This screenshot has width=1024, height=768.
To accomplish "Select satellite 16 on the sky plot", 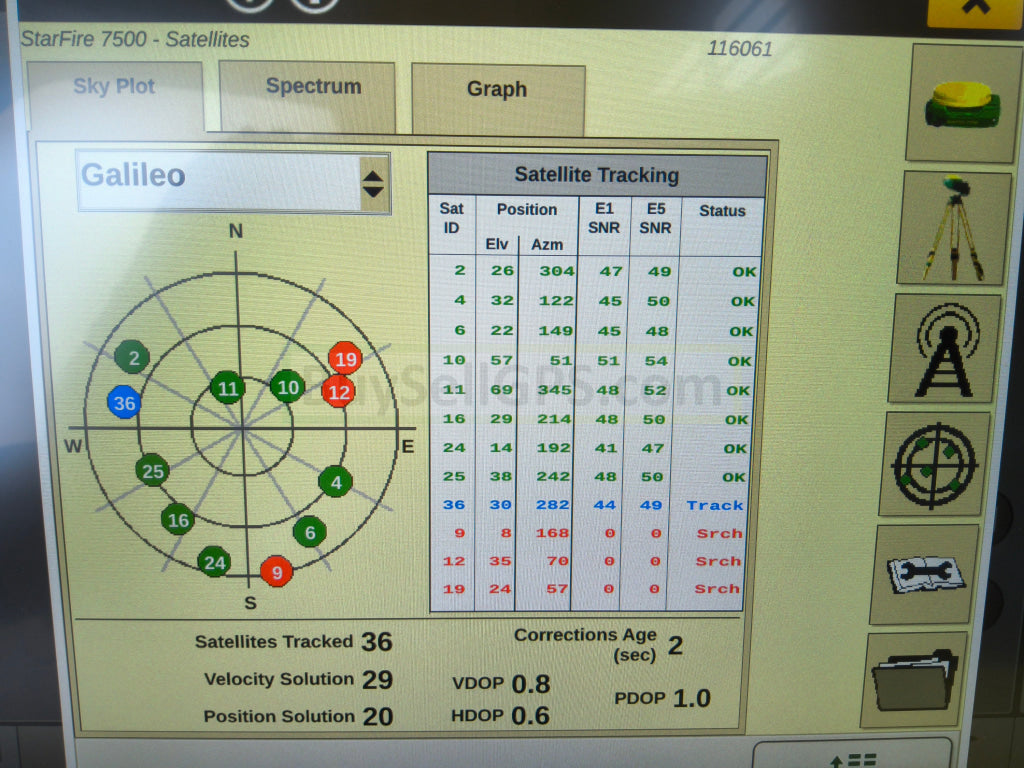I will [178, 519].
